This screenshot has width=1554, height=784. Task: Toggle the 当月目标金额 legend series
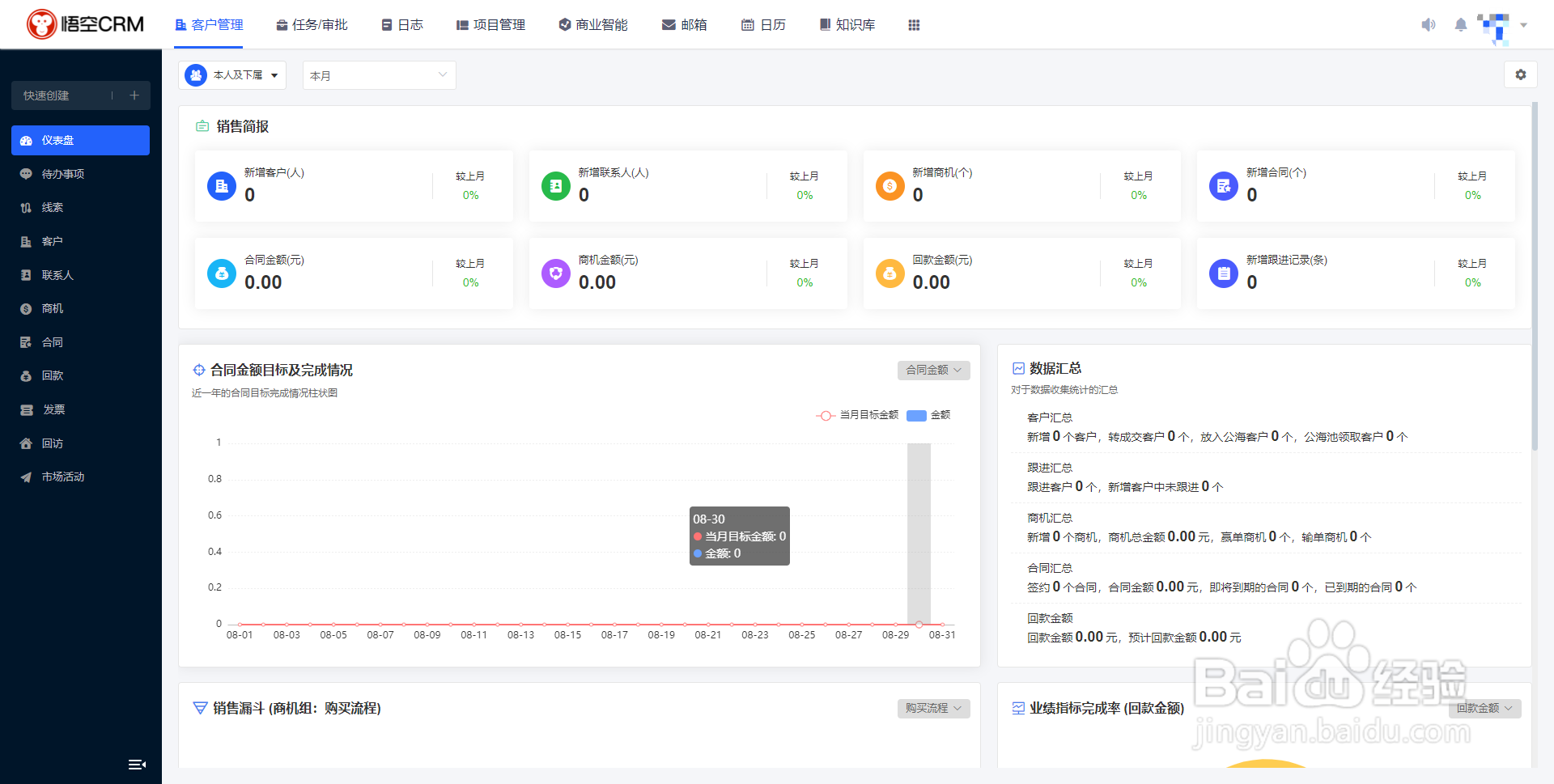click(858, 415)
